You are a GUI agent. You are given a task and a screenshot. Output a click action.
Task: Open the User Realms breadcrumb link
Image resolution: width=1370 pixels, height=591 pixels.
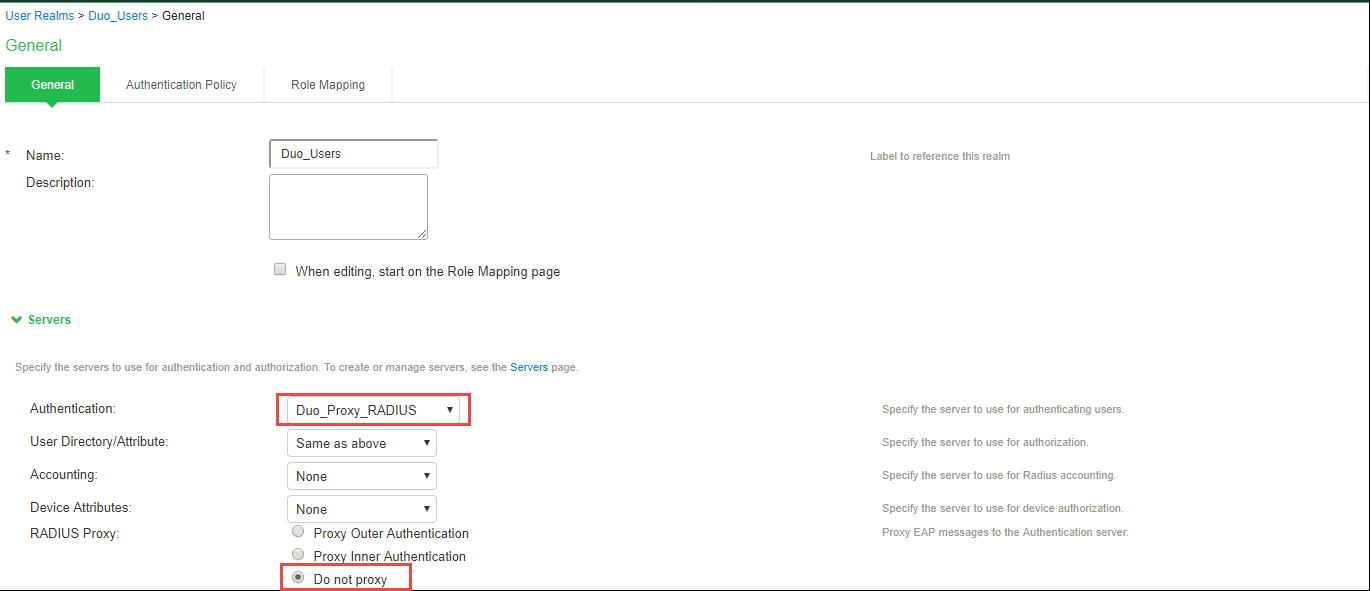39,15
